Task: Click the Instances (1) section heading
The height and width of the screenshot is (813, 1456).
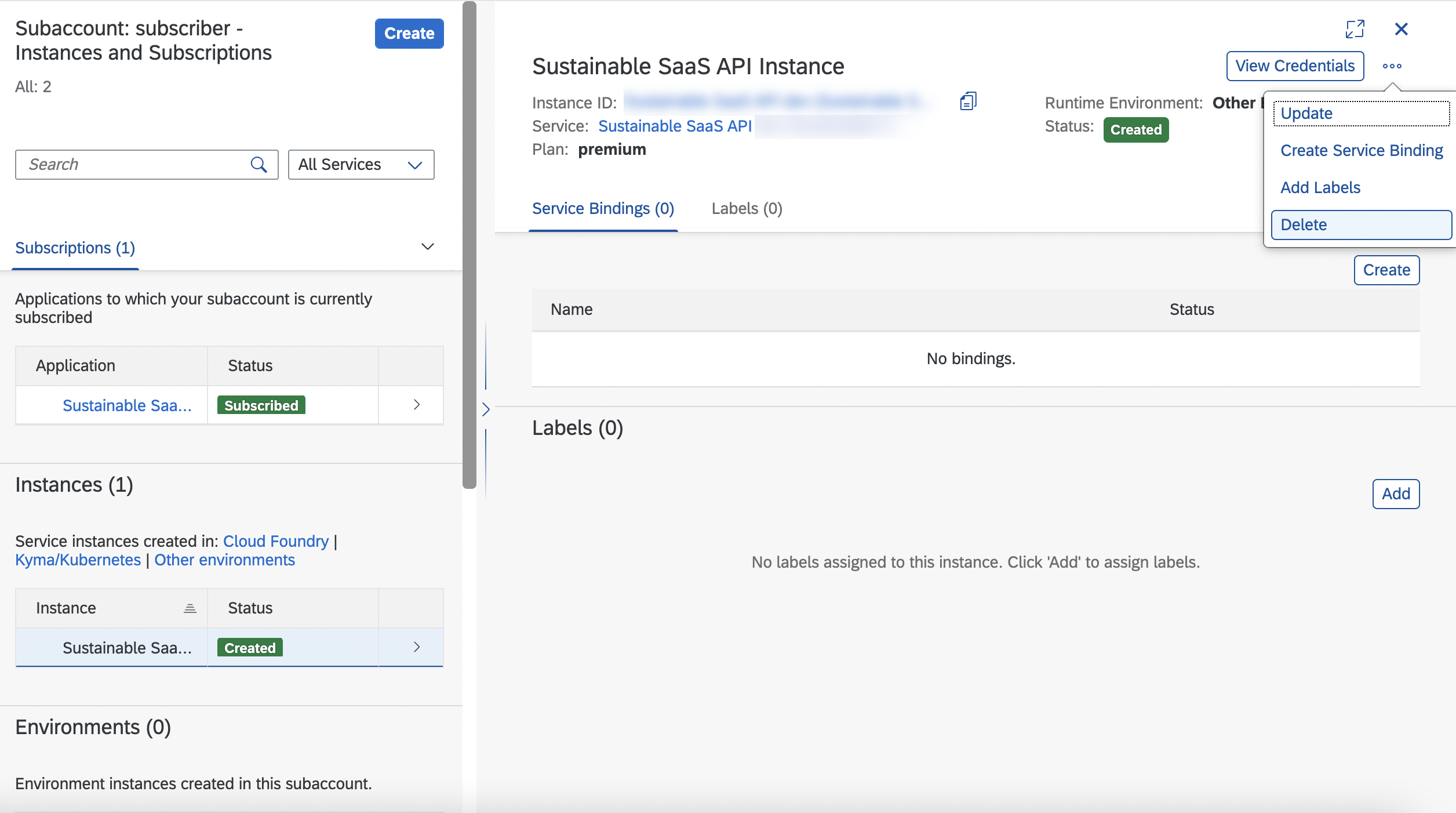Action: click(74, 485)
